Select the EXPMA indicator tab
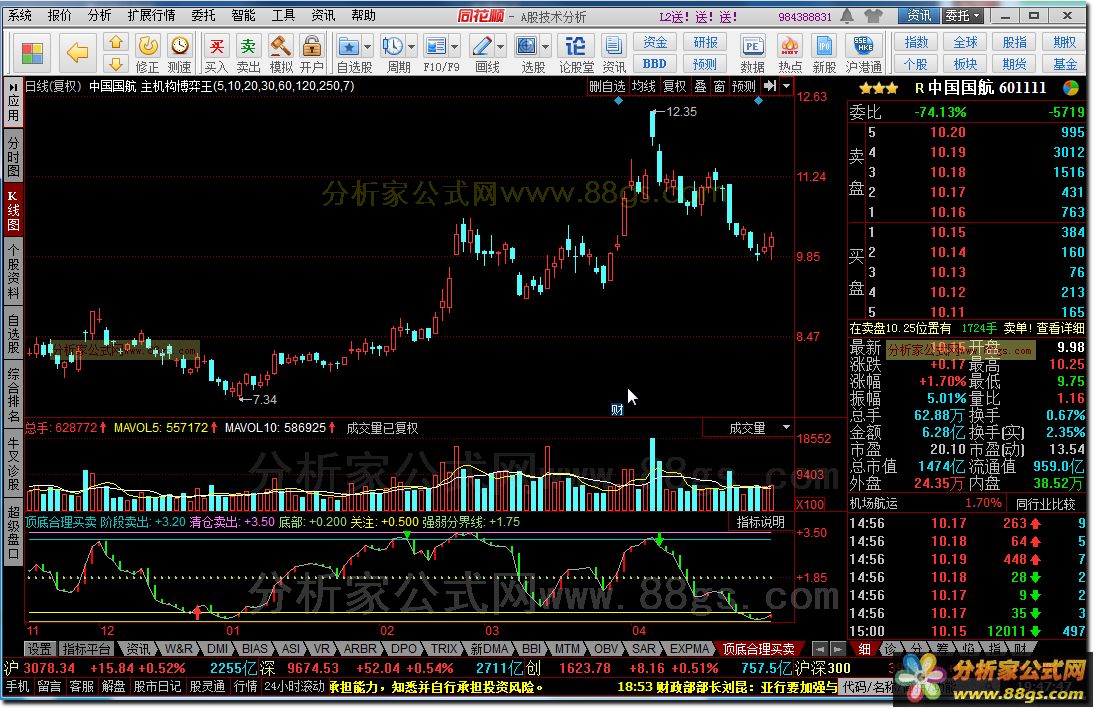 click(x=689, y=648)
